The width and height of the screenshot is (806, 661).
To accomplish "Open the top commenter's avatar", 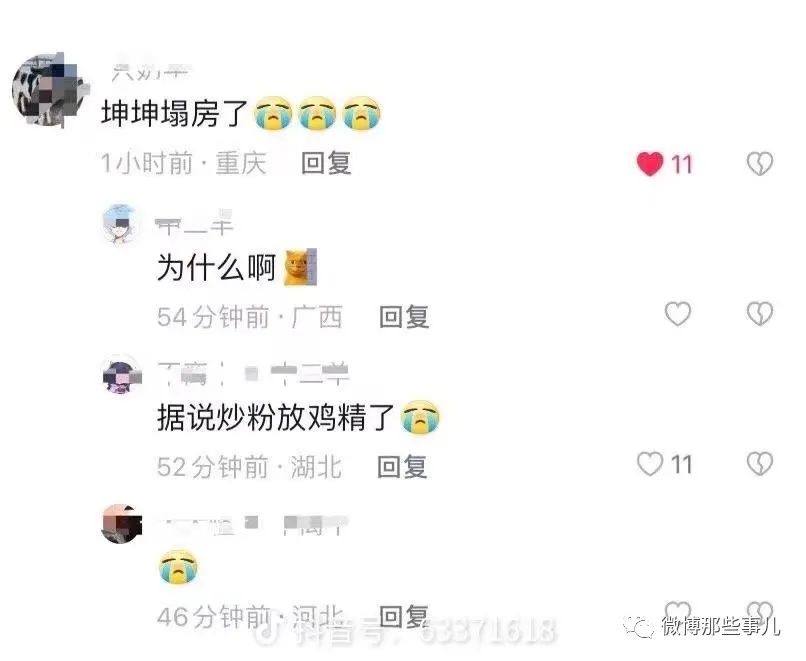I will click(49, 90).
